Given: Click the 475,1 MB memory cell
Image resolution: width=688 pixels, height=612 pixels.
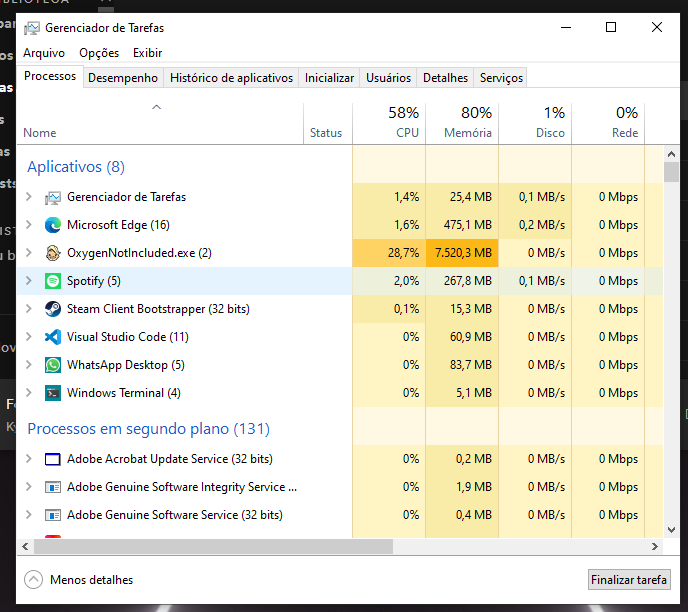Looking at the screenshot, I should (x=462, y=225).
